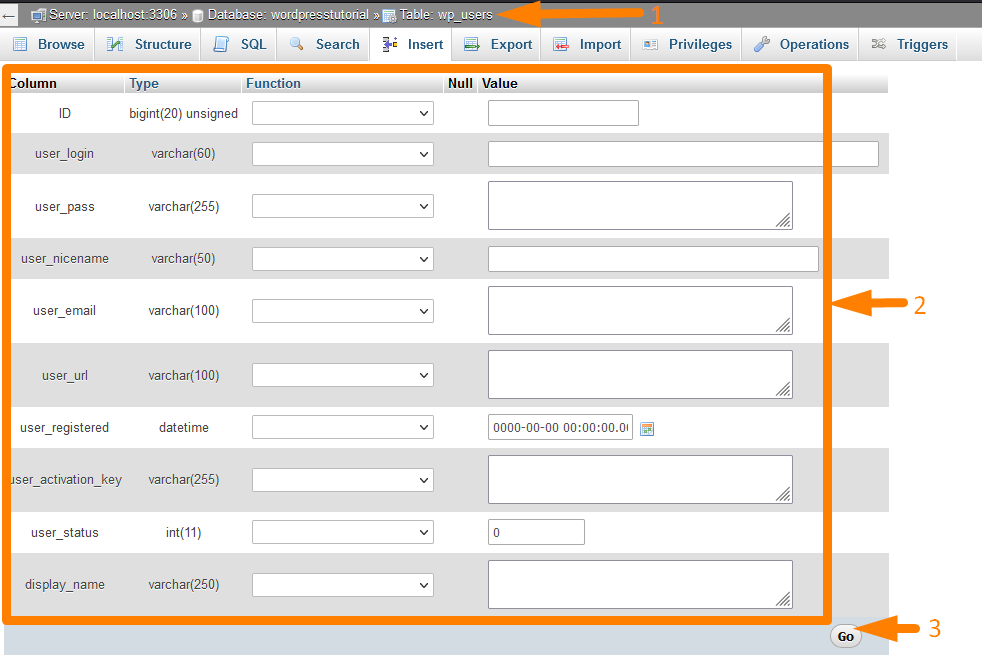Click the 'varchar(250)' type text
Screen dimensions: 982x672
point(183,584)
